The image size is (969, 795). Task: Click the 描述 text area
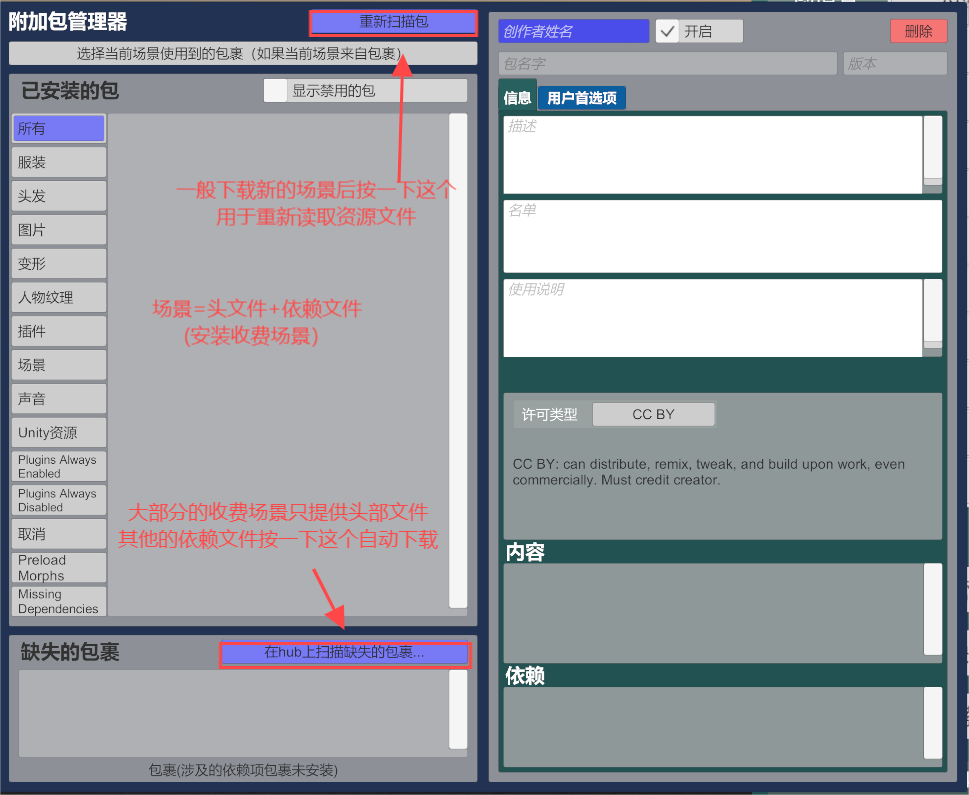[x=712, y=154]
